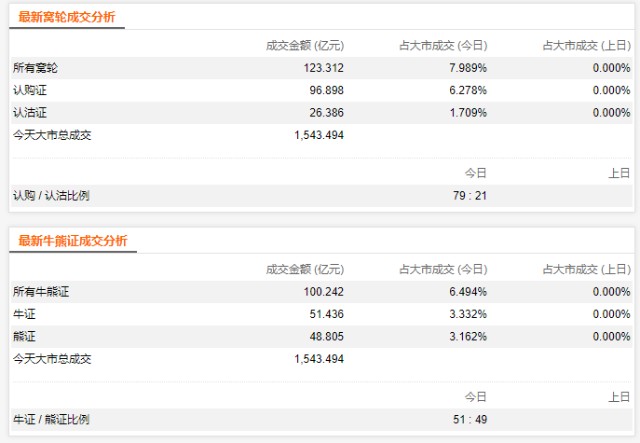Select the 认购证 row label
Image resolution: width=640 pixels, height=443 pixels.
click(x=29, y=90)
